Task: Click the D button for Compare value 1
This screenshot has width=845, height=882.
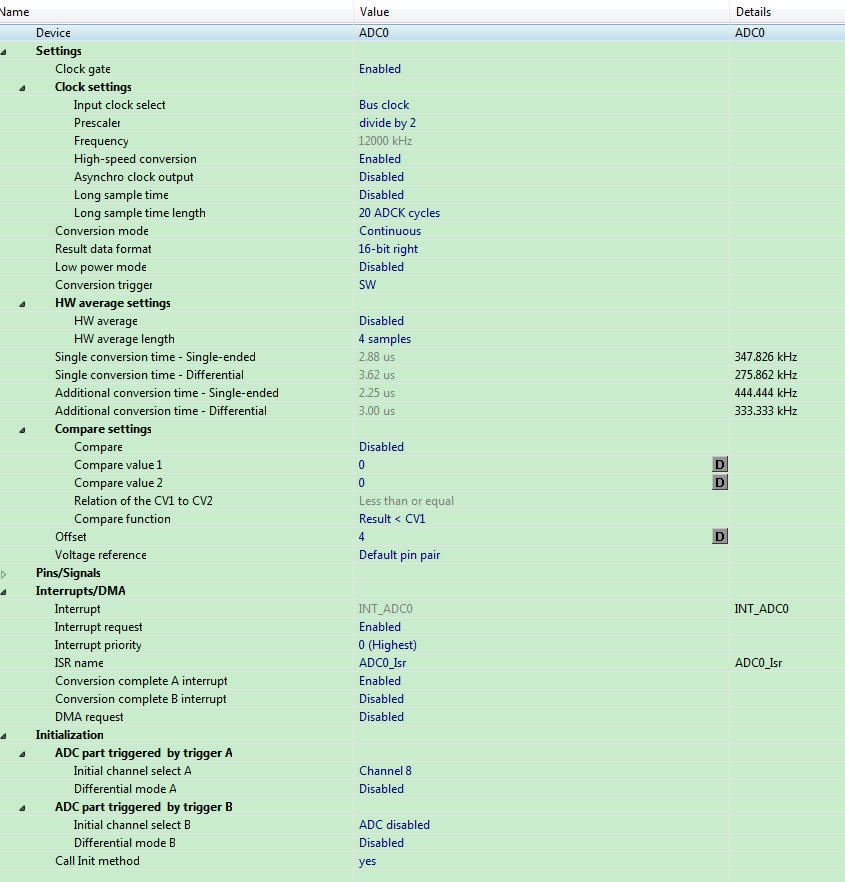Action: (x=720, y=465)
